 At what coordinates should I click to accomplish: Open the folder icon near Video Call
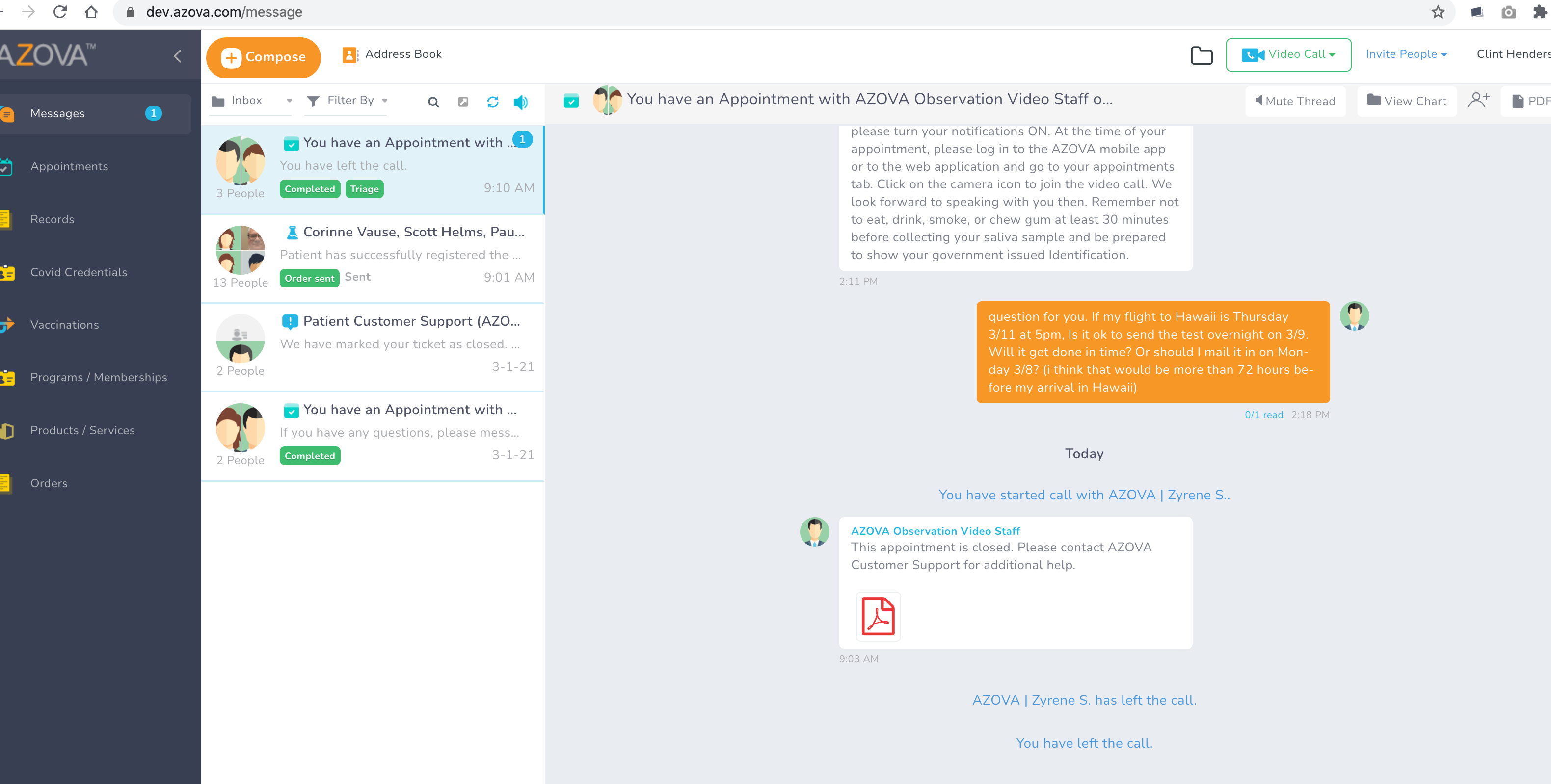click(x=1201, y=55)
